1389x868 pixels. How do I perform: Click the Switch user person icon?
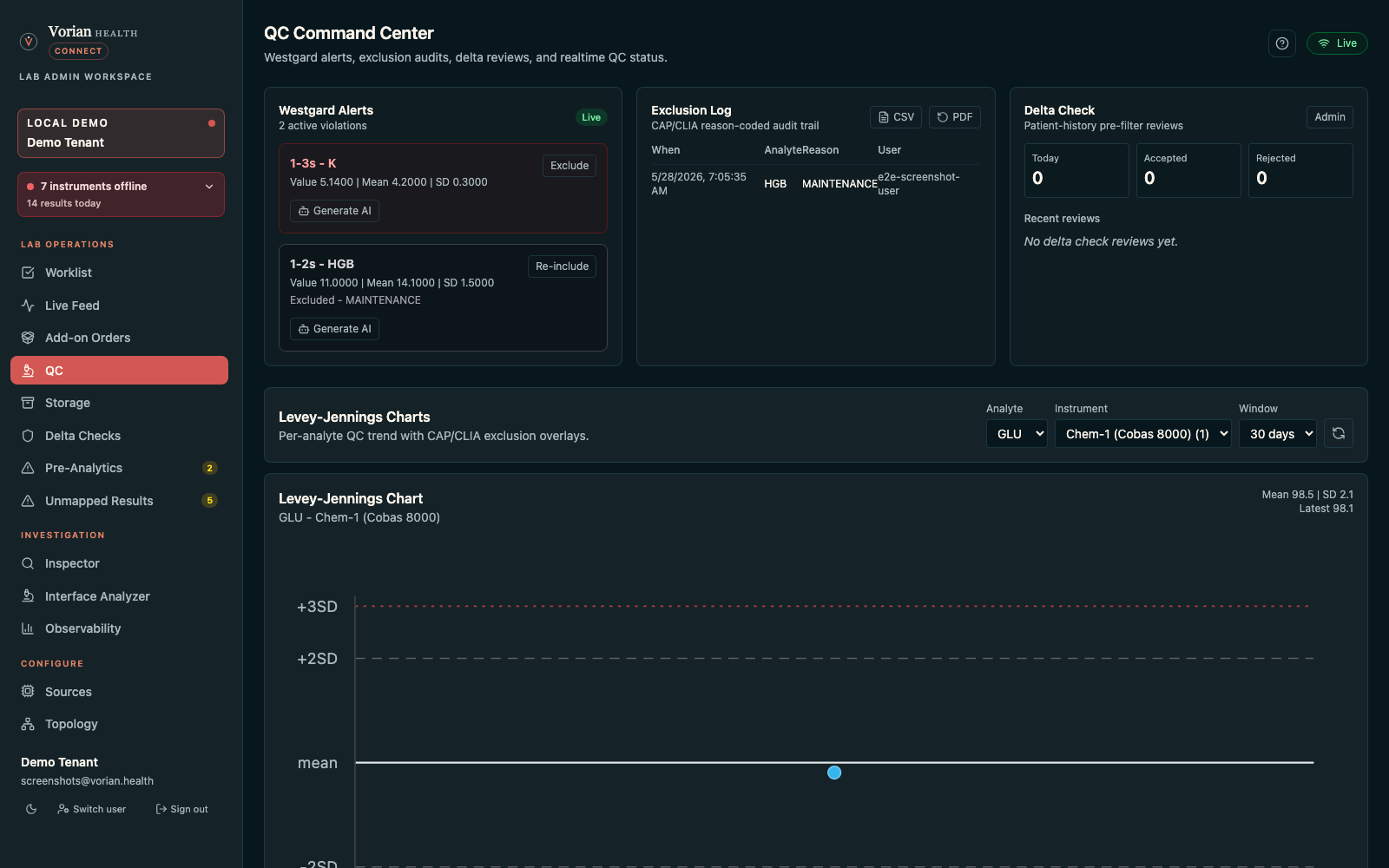point(63,809)
